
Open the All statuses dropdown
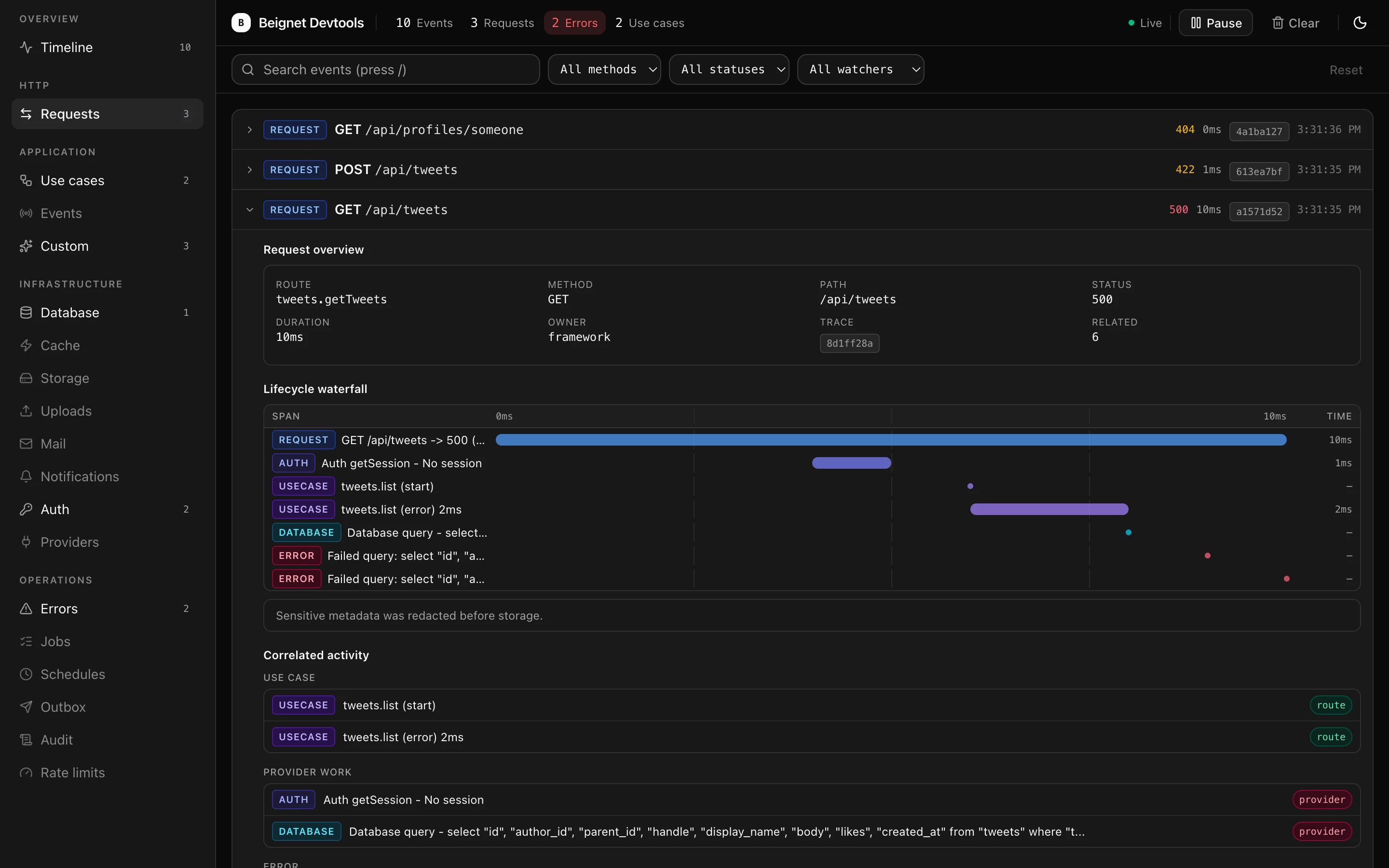coord(729,69)
